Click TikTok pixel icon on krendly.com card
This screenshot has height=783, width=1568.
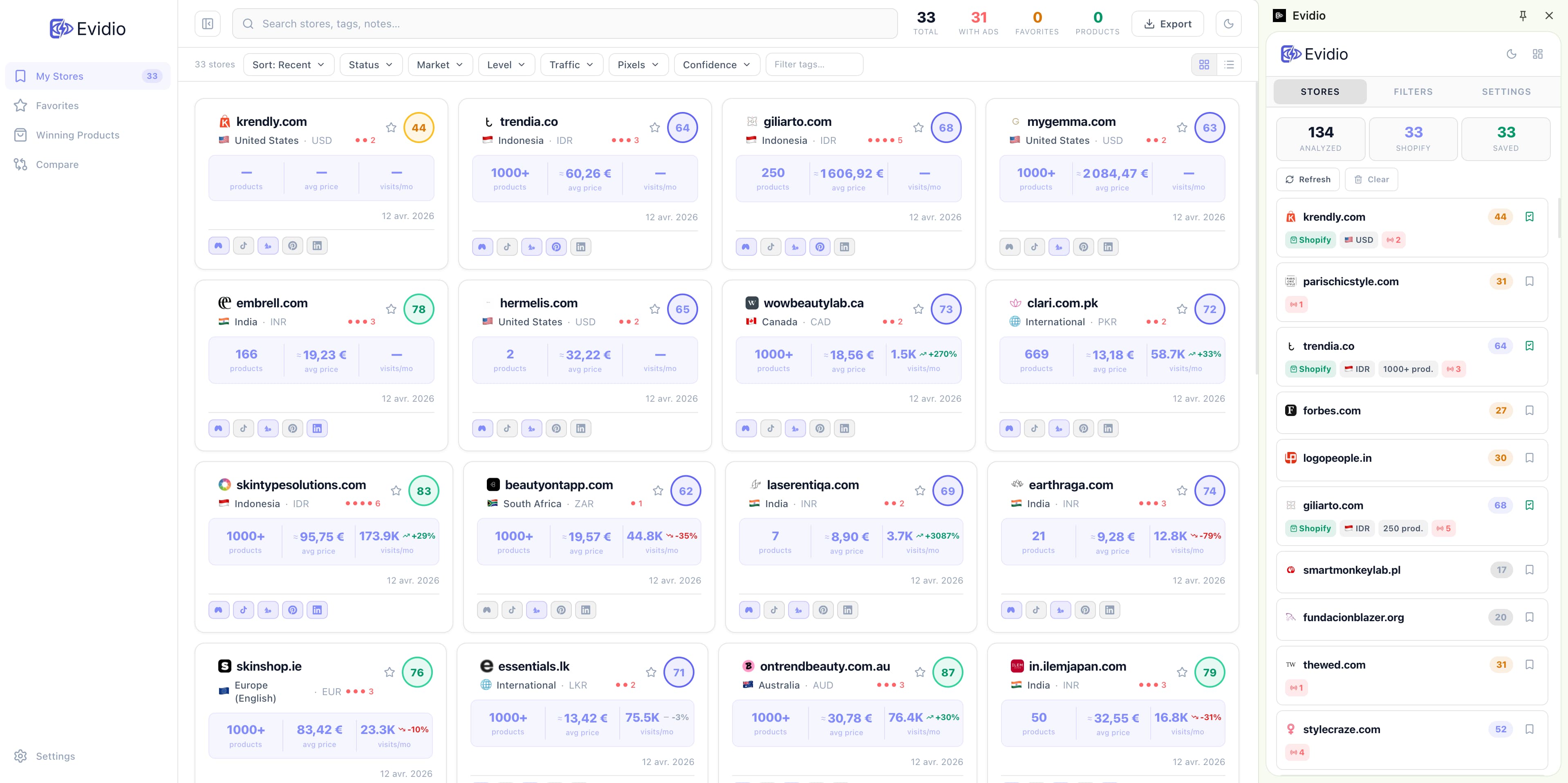(x=244, y=246)
